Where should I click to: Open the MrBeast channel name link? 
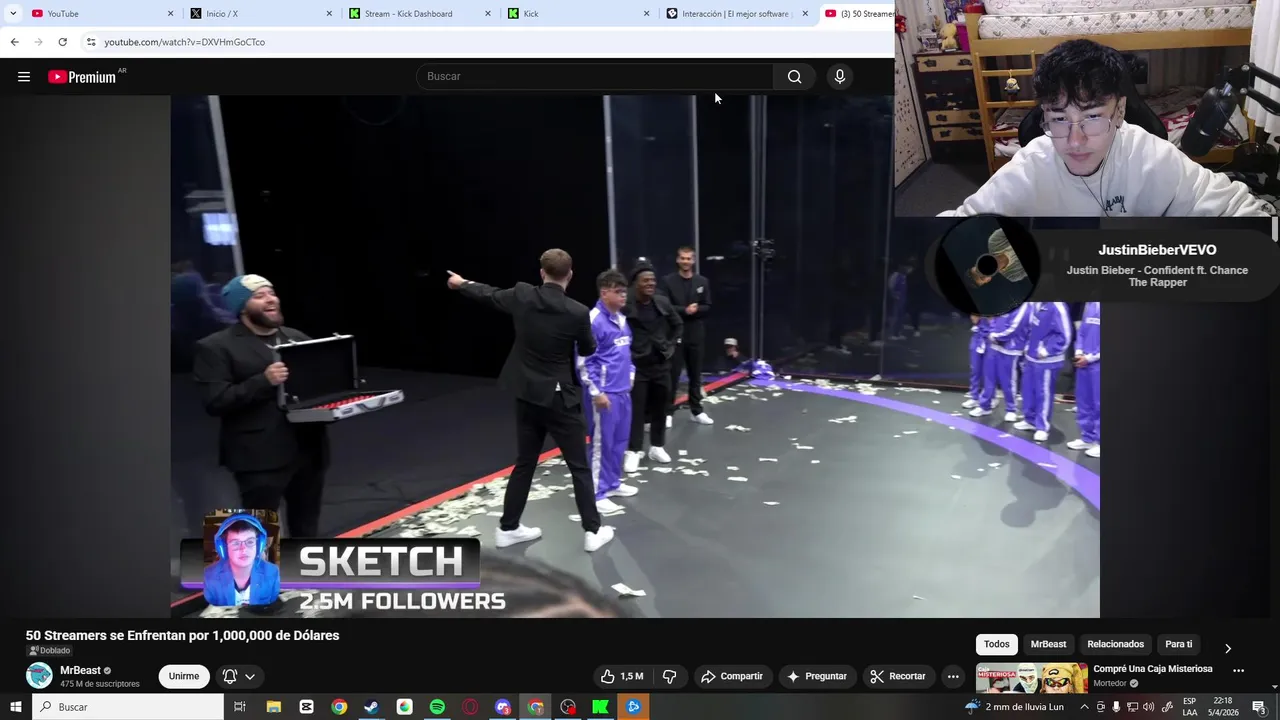80,671
